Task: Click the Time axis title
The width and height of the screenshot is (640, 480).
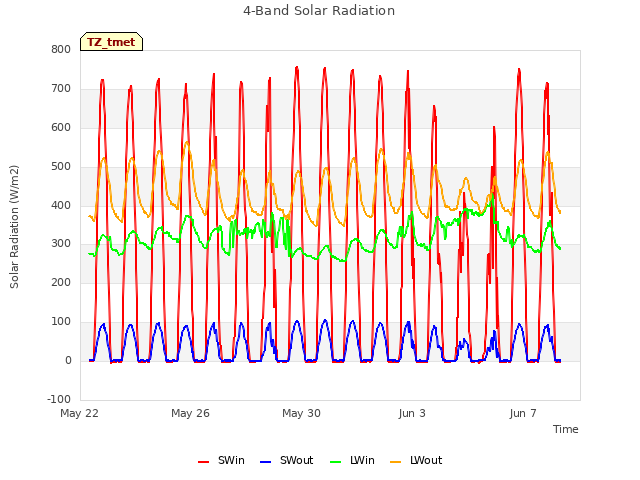Action: (566, 429)
